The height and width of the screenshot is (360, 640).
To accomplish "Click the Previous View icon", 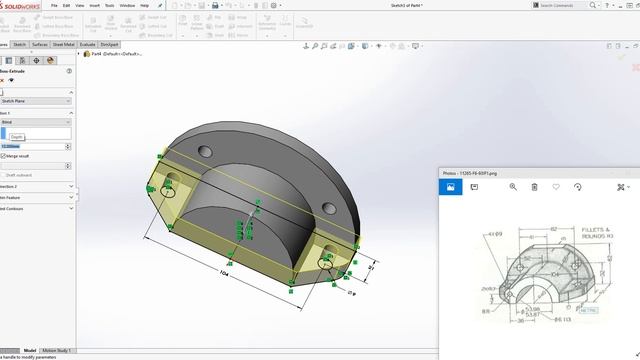I will coord(333,46).
